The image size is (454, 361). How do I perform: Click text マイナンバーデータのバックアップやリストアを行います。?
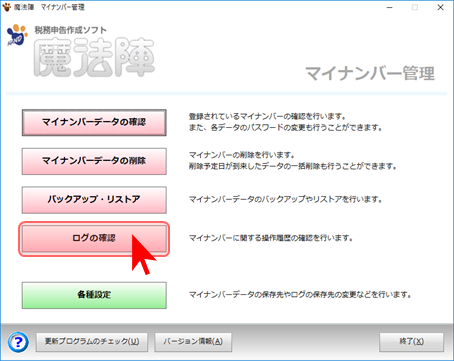[285, 199]
